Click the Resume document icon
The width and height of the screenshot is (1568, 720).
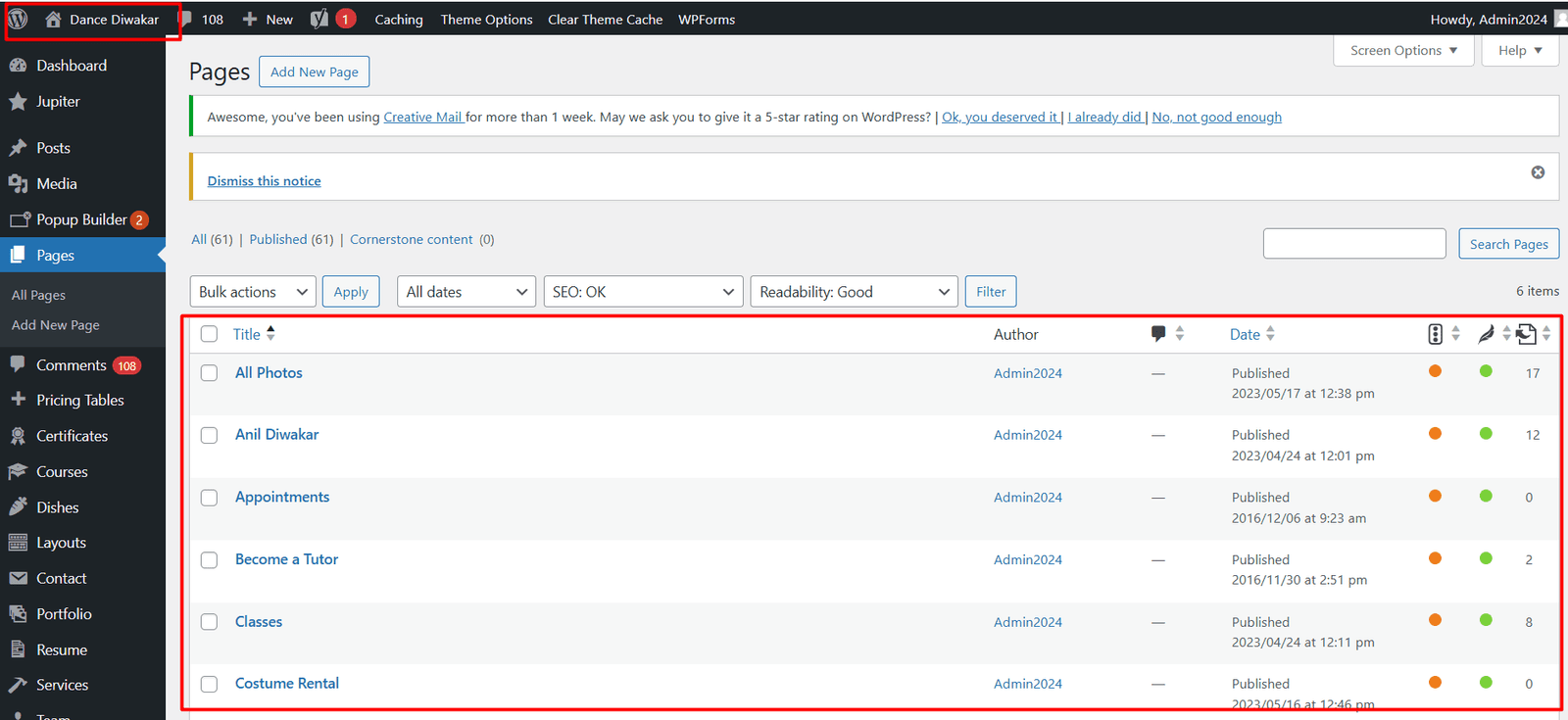click(18, 649)
